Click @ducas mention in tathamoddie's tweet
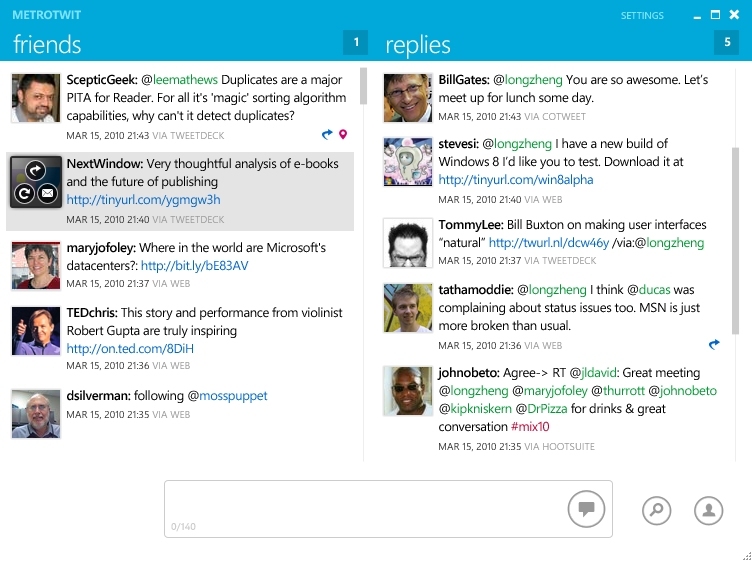The height and width of the screenshot is (563, 752). [648, 290]
